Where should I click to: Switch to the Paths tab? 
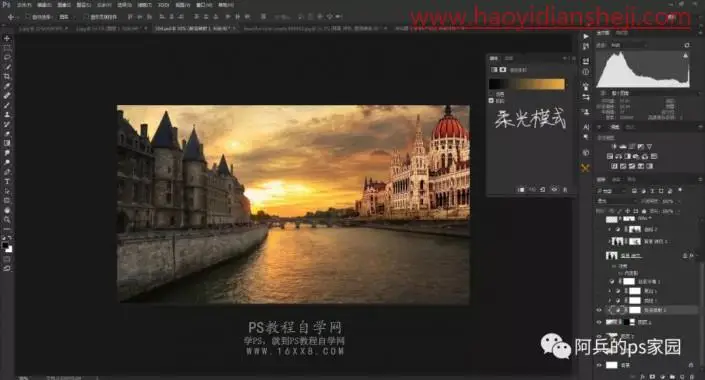[x=631, y=179]
